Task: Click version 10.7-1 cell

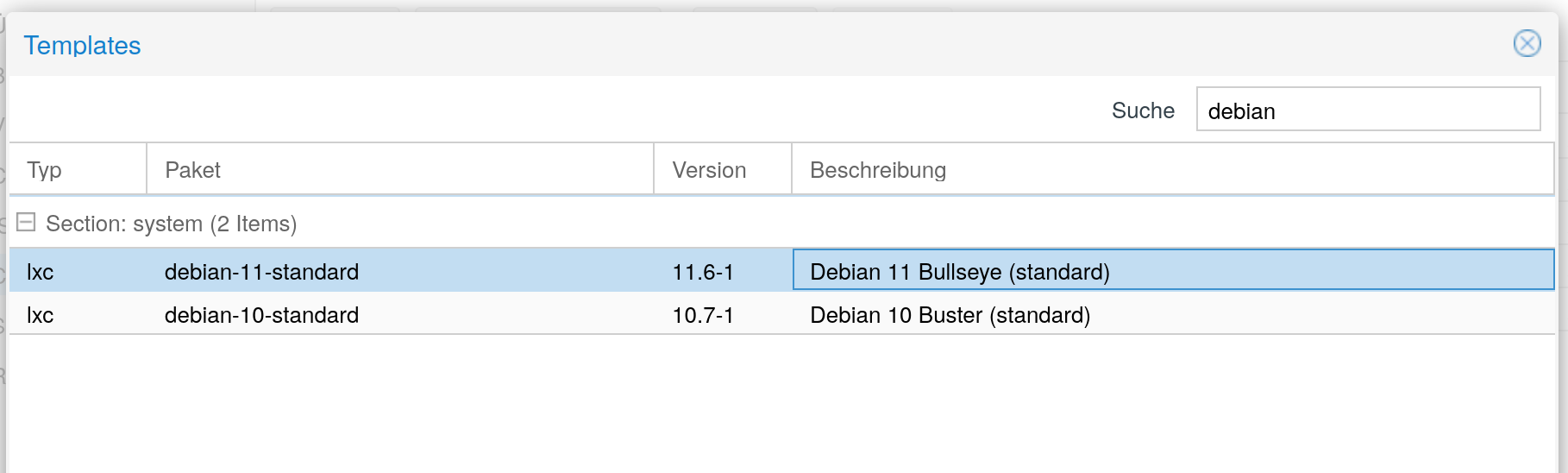Action: (703, 315)
